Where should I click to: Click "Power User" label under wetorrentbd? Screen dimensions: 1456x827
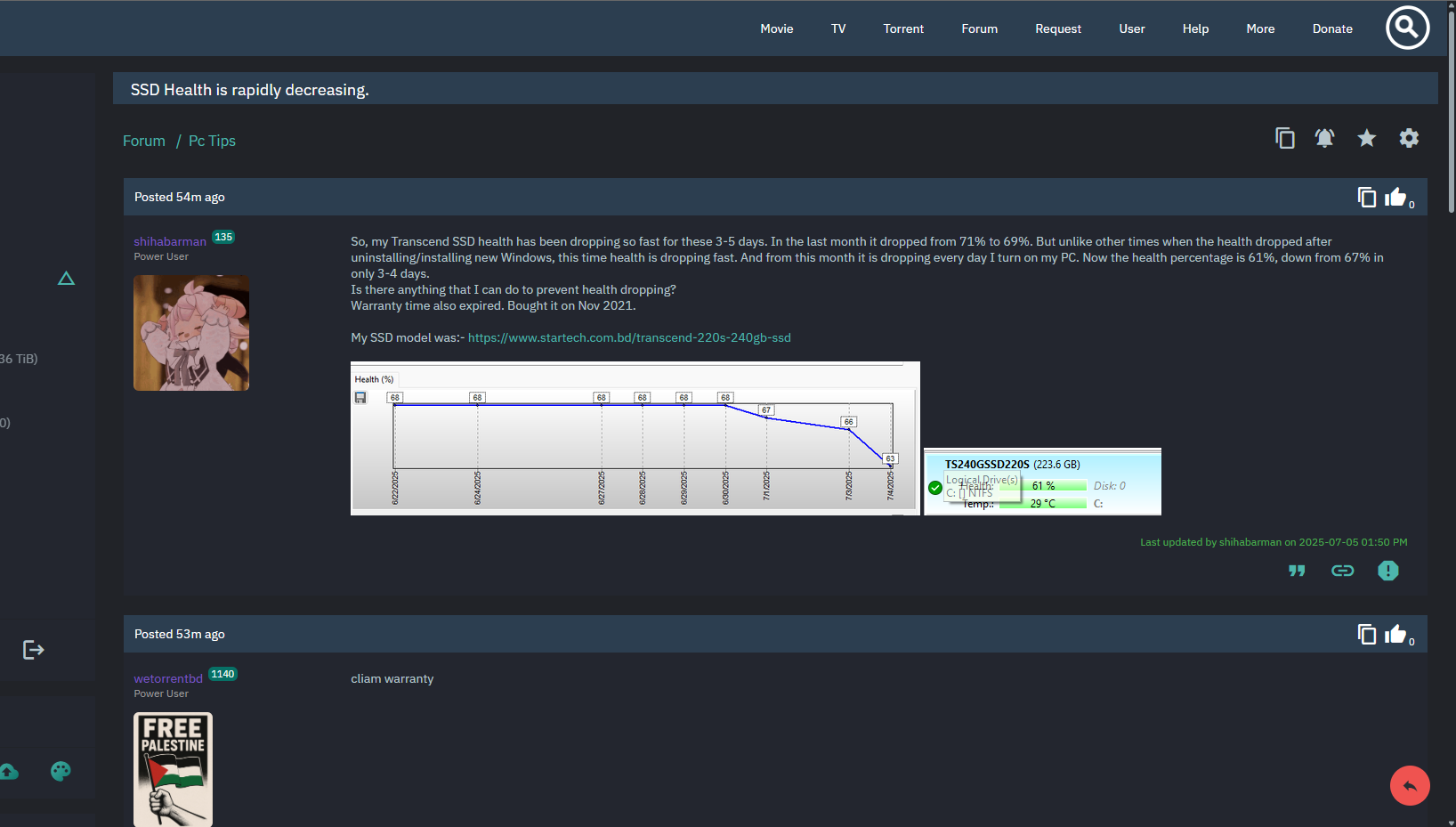pyautogui.click(x=161, y=693)
